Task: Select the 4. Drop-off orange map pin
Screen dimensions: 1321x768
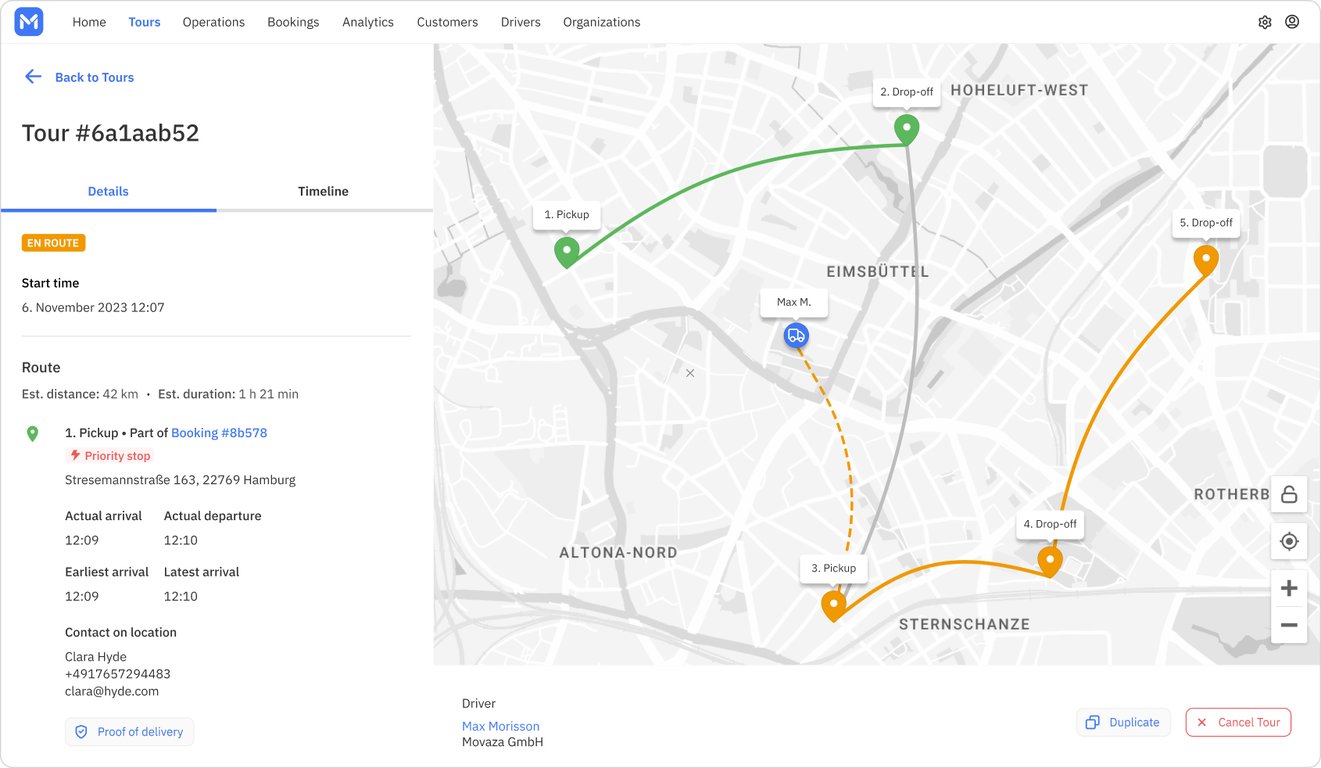Action: [1049, 561]
